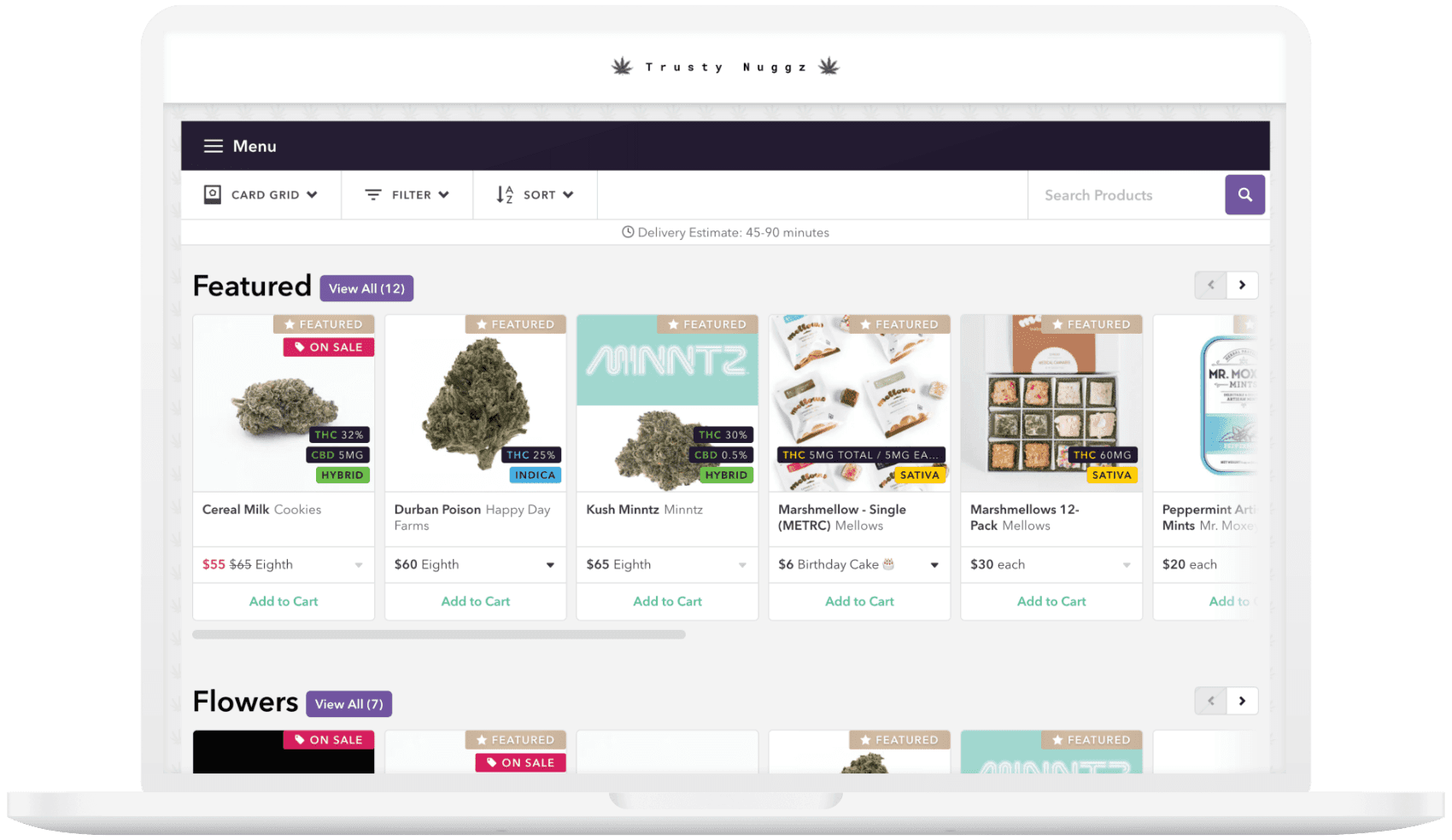Click the Search Products input field
Screen dimensions: 1452x840
(x=1125, y=195)
